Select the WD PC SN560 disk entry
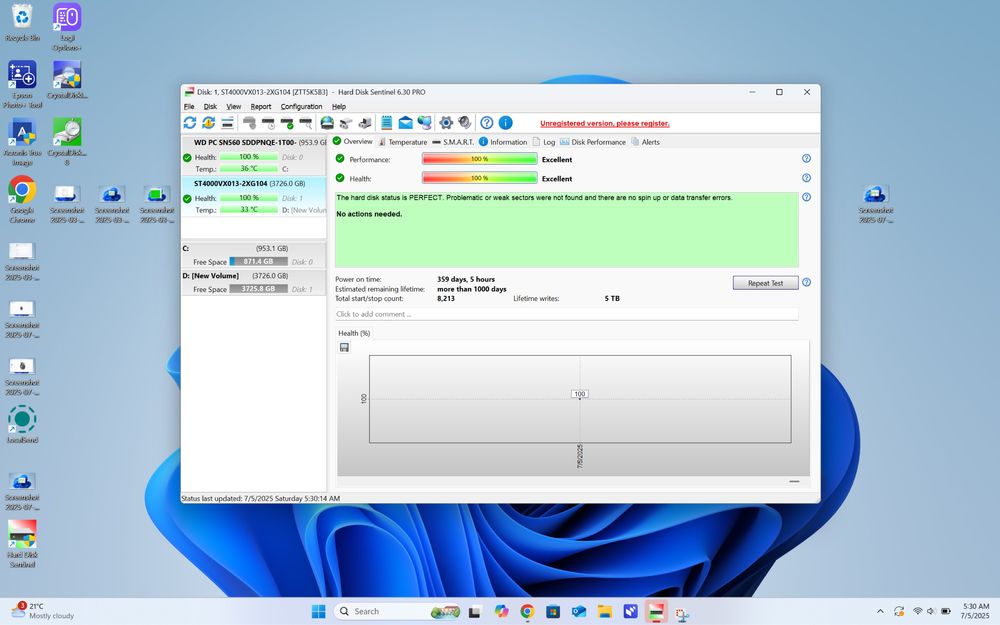The height and width of the screenshot is (625, 1000). (254, 156)
